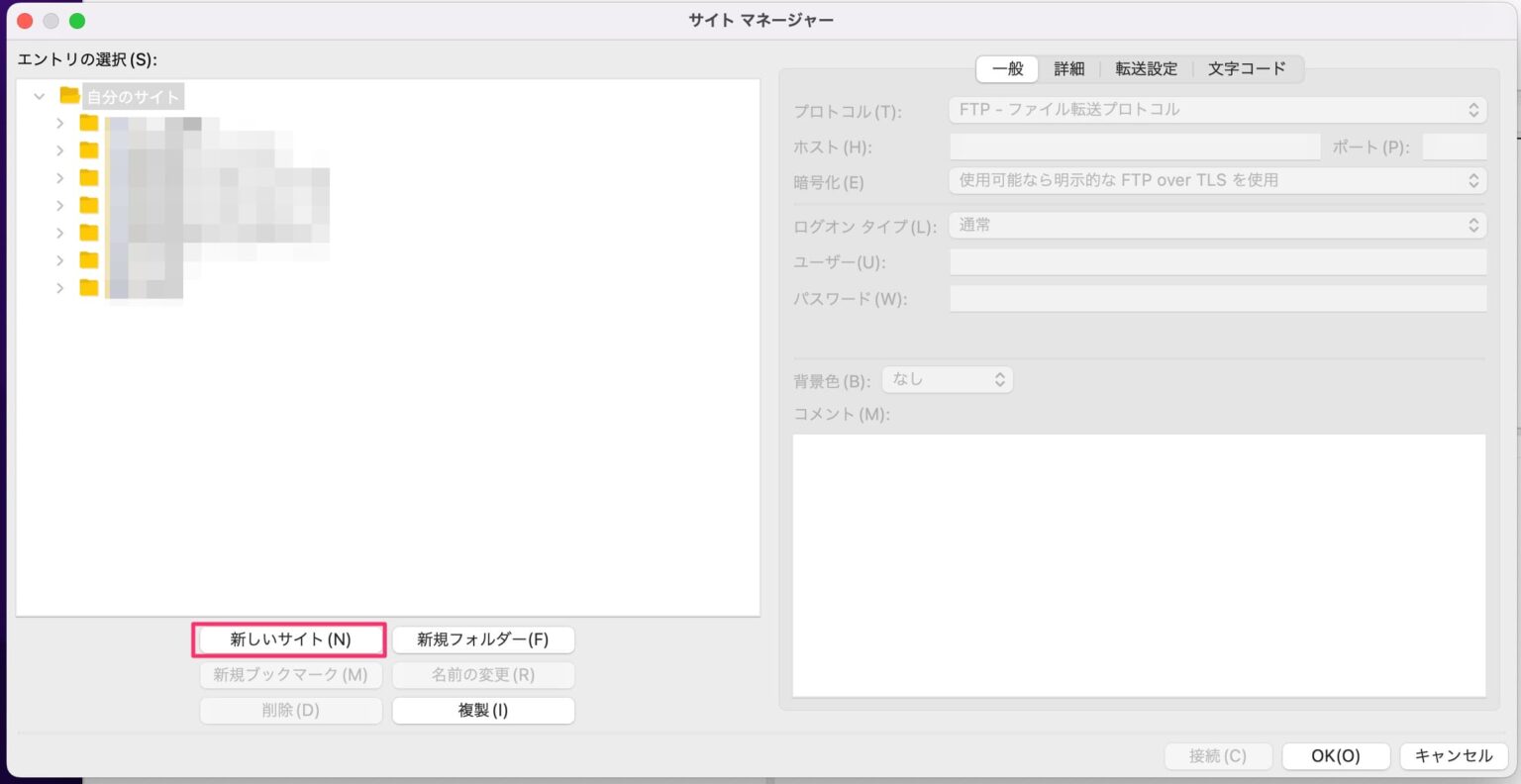The height and width of the screenshot is (784, 1521).
Task: Open the プロトコル dropdown
Action: [1217, 110]
